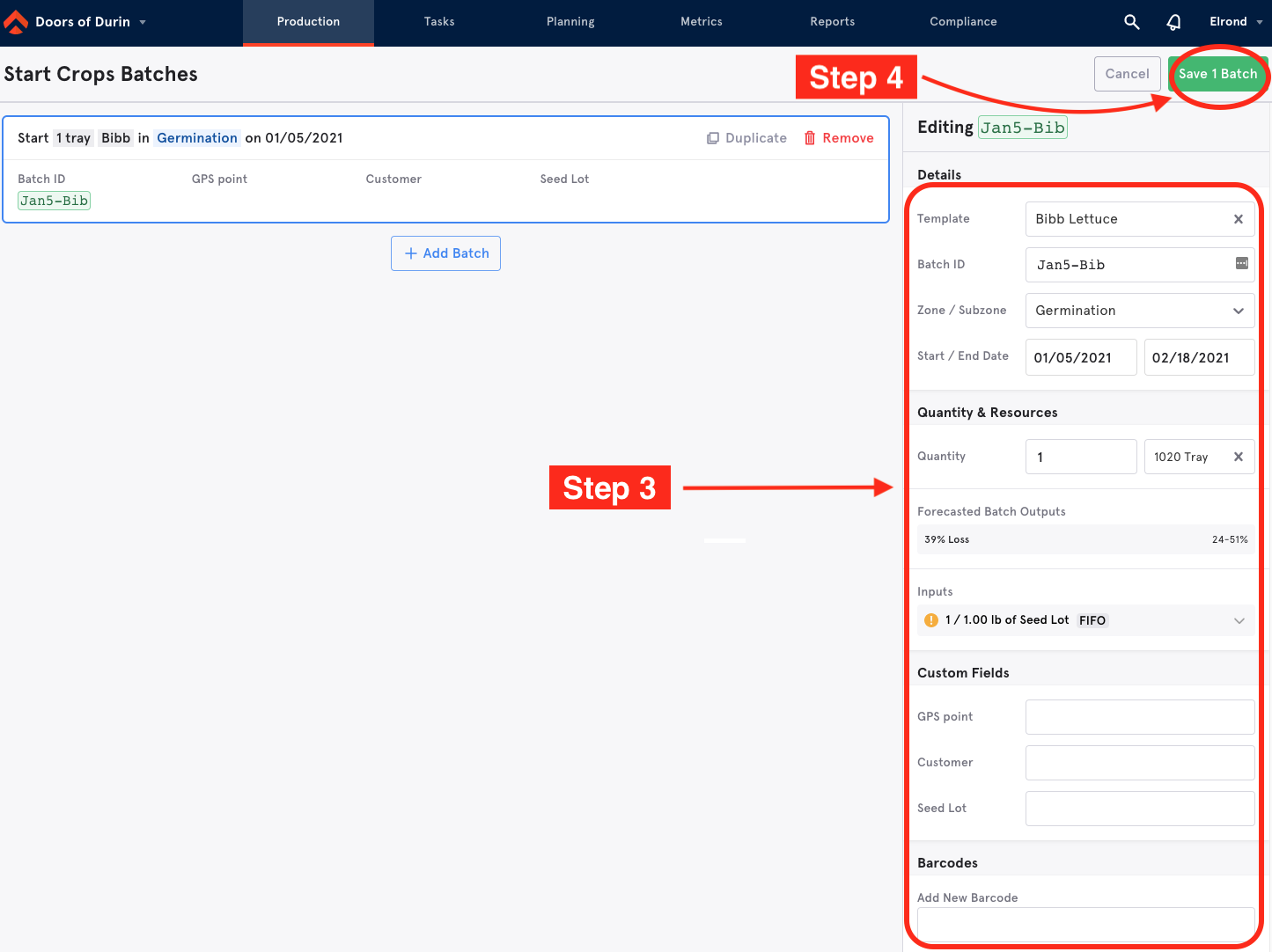The width and height of the screenshot is (1272, 952).
Task: Click the Cancel button
Action: tap(1127, 74)
